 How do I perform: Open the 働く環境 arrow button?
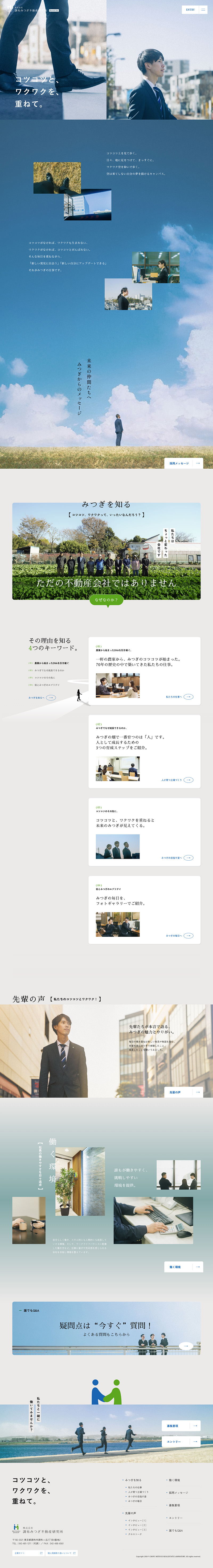pos(184,1267)
